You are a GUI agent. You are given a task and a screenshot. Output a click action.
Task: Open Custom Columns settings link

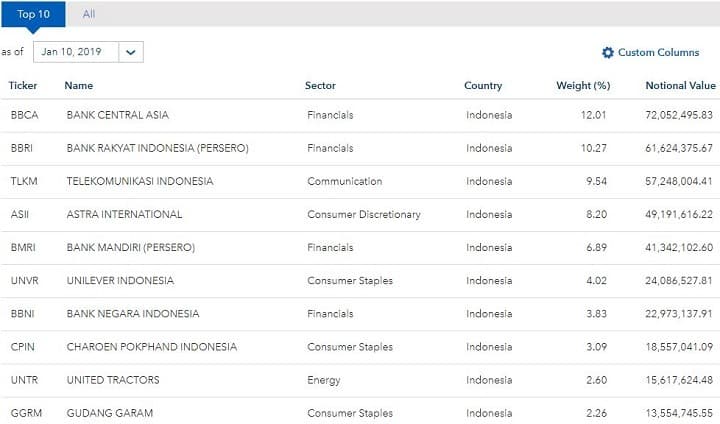(x=658, y=53)
